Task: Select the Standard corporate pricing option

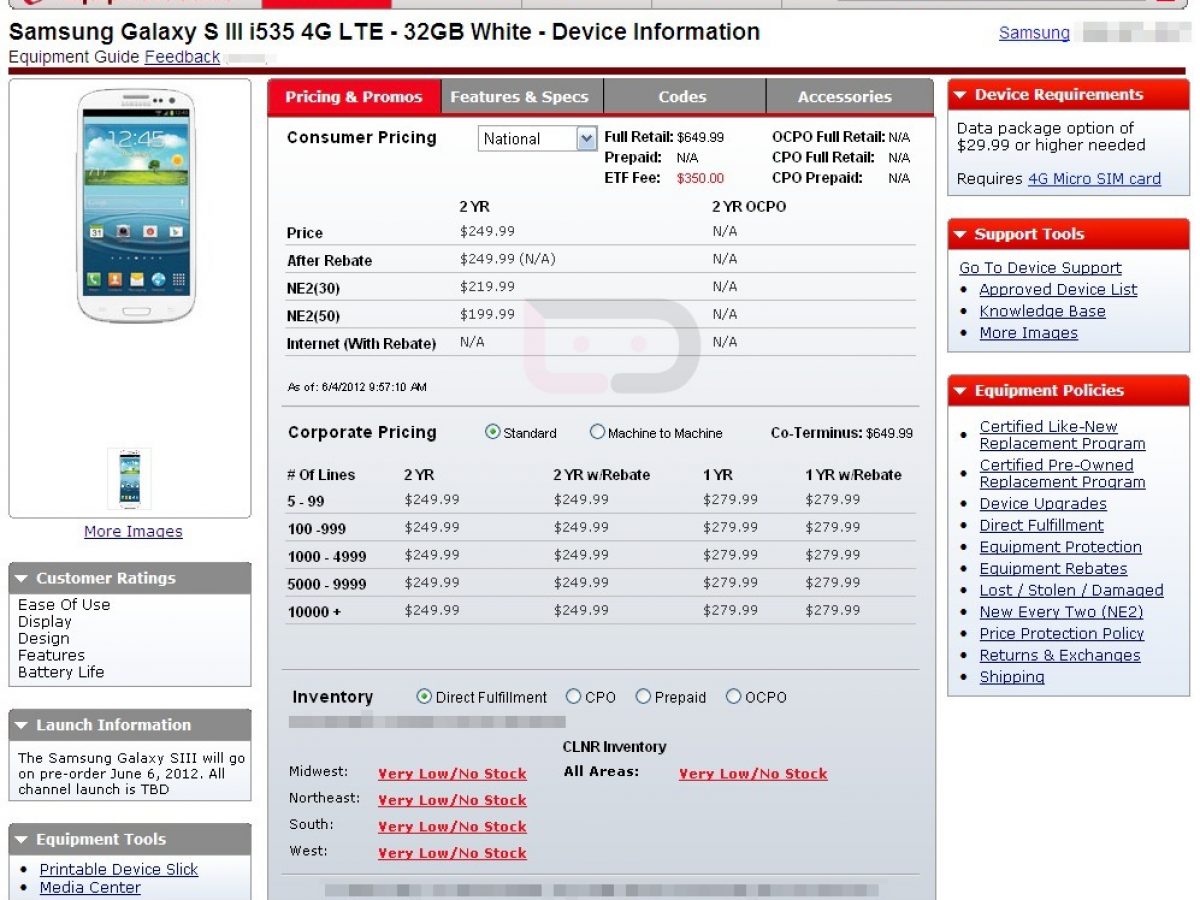Action: click(492, 433)
